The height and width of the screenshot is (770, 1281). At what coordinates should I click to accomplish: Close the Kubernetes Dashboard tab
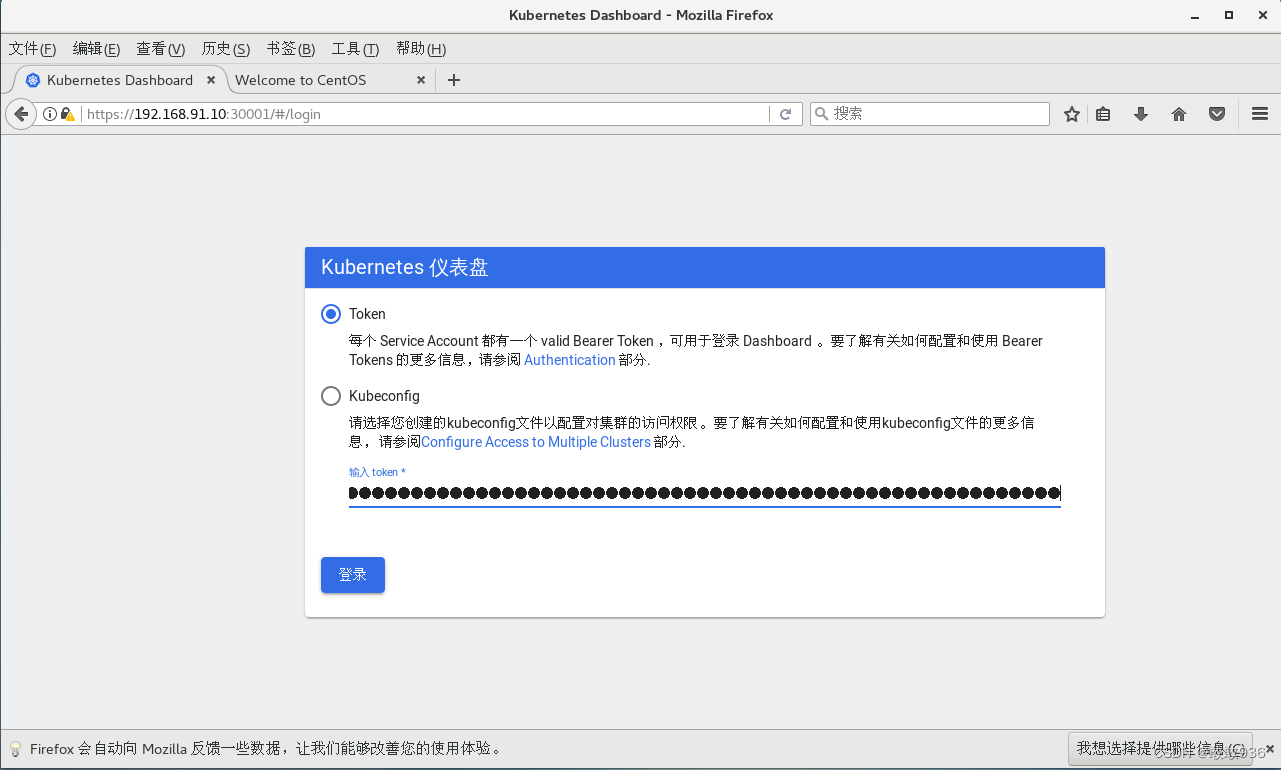[211, 80]
